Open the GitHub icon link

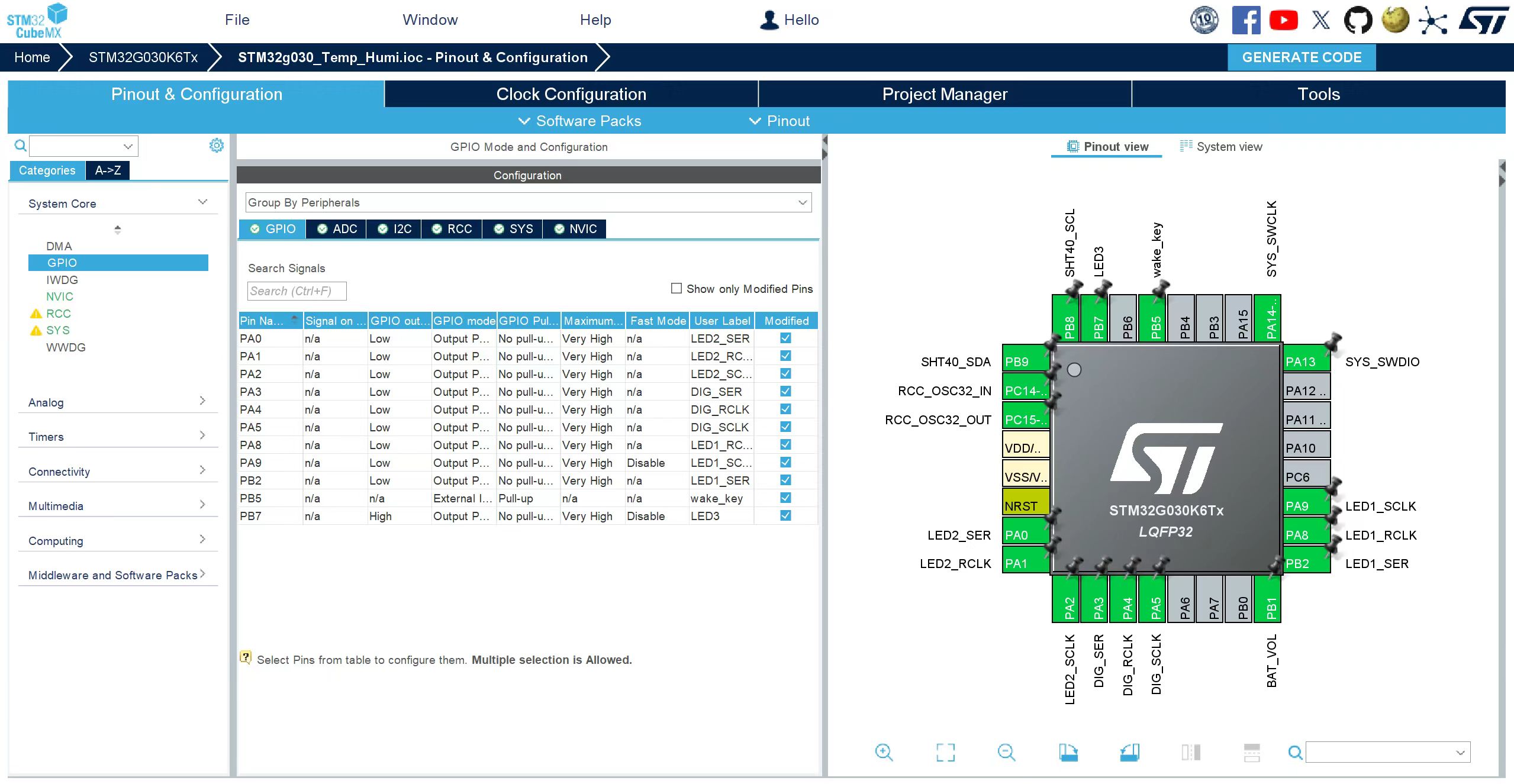click(x=1358, y=20)
